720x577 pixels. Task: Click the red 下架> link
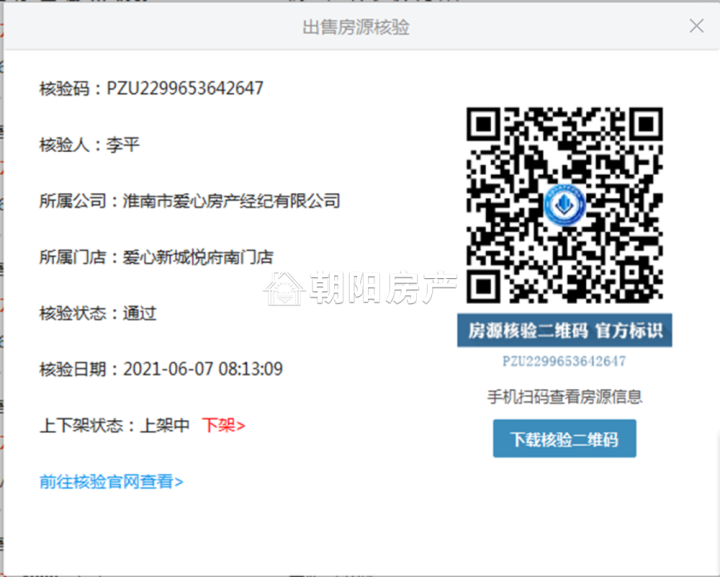click(224, 426)
